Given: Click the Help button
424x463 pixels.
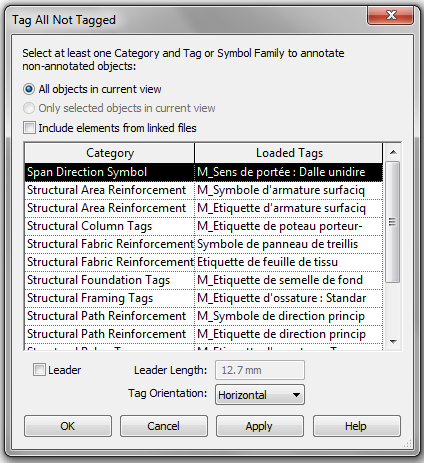Looking at the screenshot, I should (356, 426).
